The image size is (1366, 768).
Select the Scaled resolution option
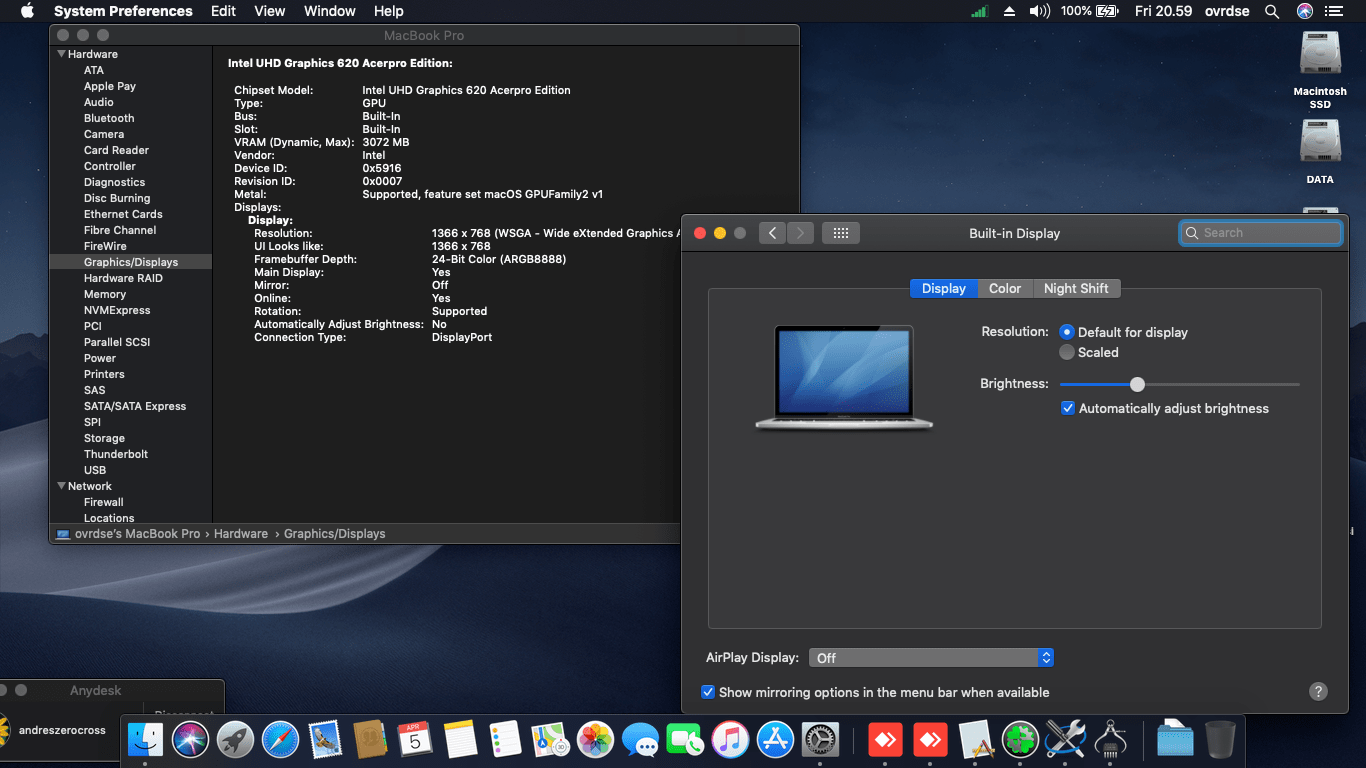coord(1069,352)
